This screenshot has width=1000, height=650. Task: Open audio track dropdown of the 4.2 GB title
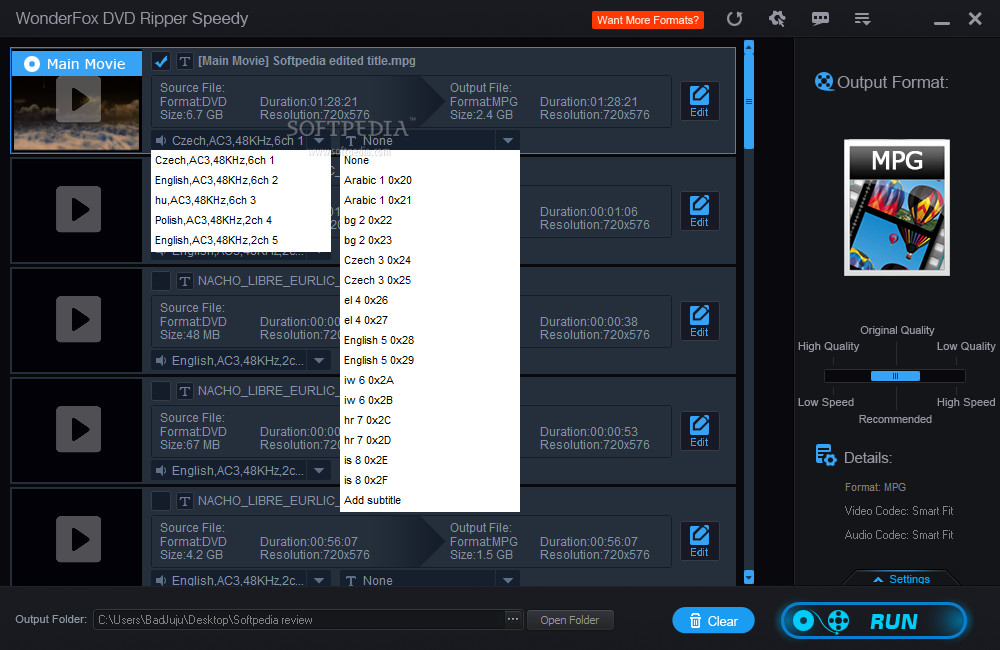tap(319, 580)
